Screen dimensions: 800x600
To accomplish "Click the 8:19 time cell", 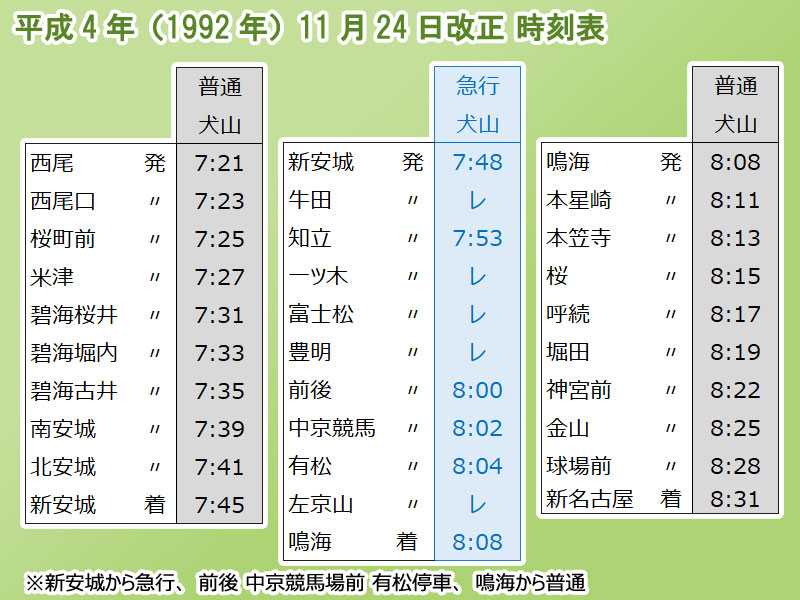I will [735, 352].
